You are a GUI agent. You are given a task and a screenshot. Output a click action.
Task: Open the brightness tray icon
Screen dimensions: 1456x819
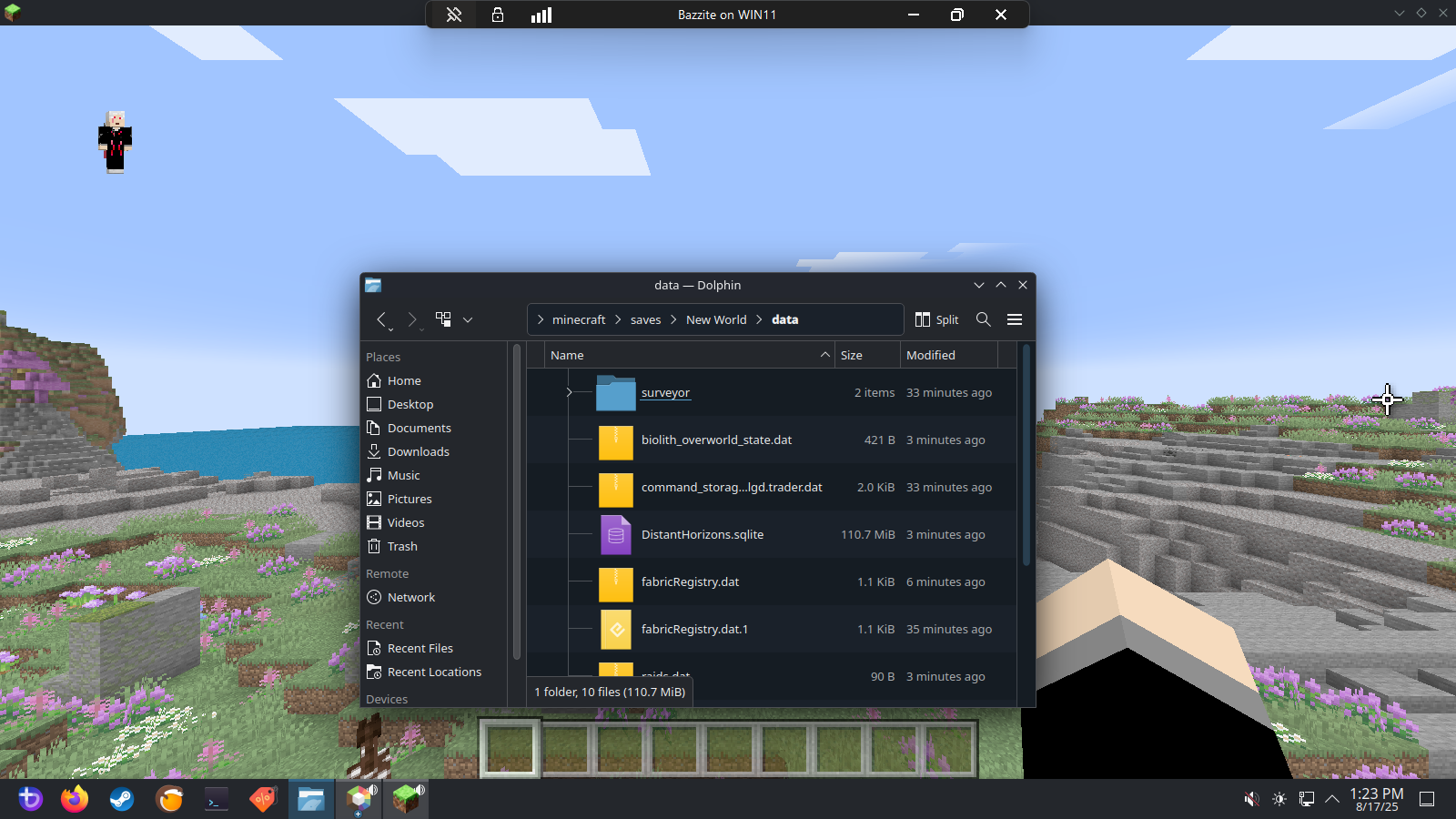[1279, 799]
